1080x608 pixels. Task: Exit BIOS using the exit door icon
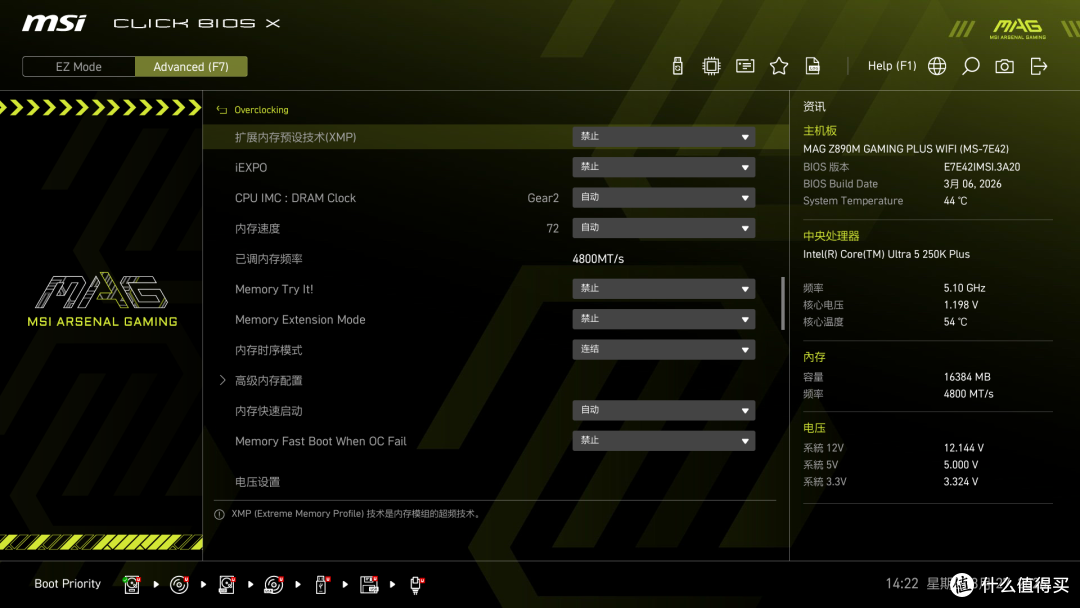coord(1039,66)
